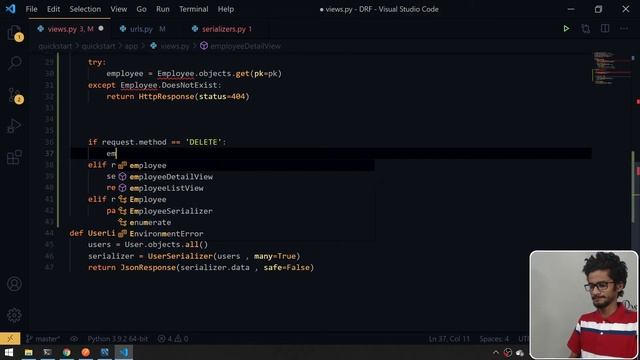The image size is (640, 360).
Task: Select EmployeeSerializer suggestion
Action: 245,211
